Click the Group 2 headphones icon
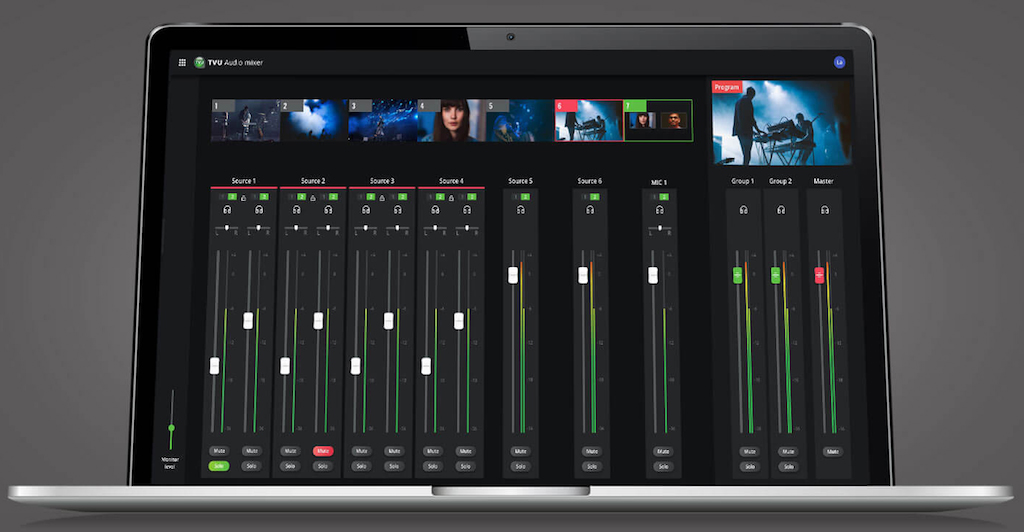 tap(781, 210)
